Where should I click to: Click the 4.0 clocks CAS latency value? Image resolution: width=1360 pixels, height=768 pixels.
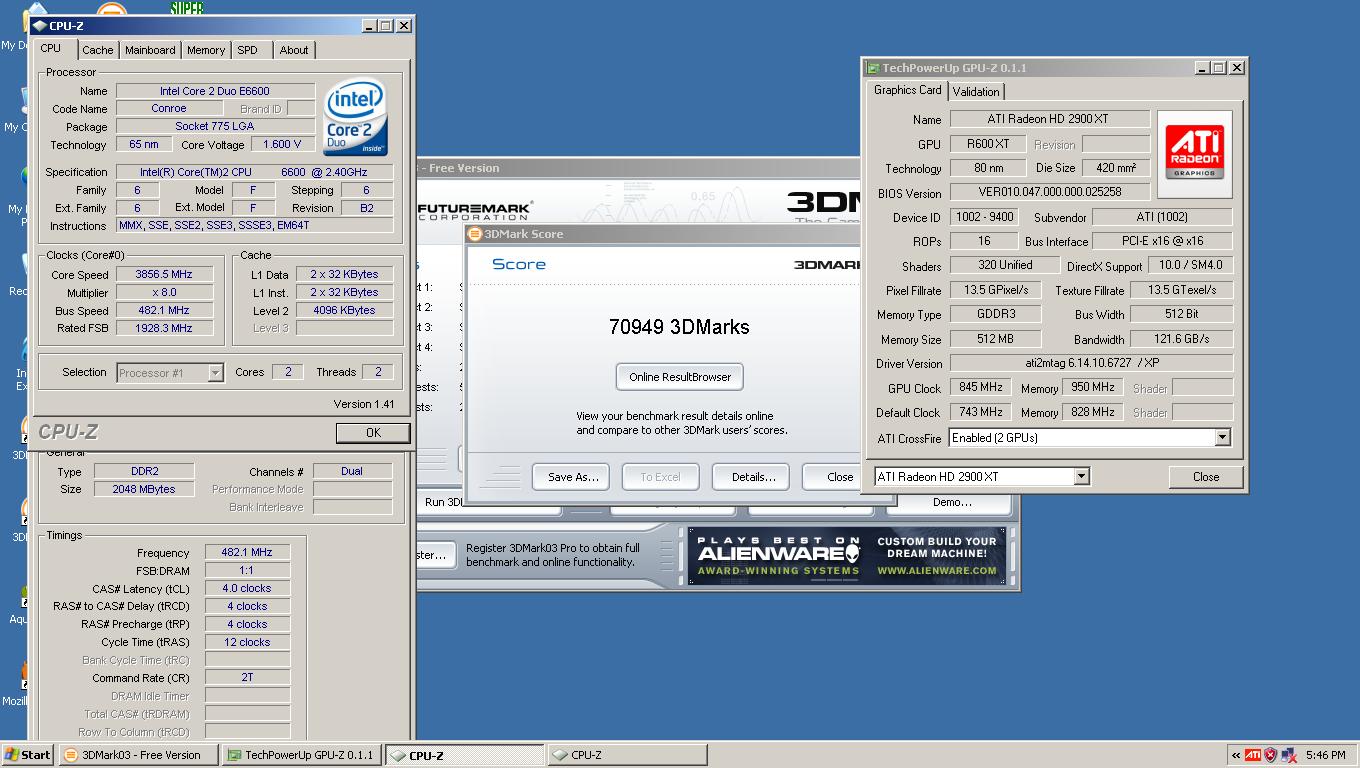247,588
